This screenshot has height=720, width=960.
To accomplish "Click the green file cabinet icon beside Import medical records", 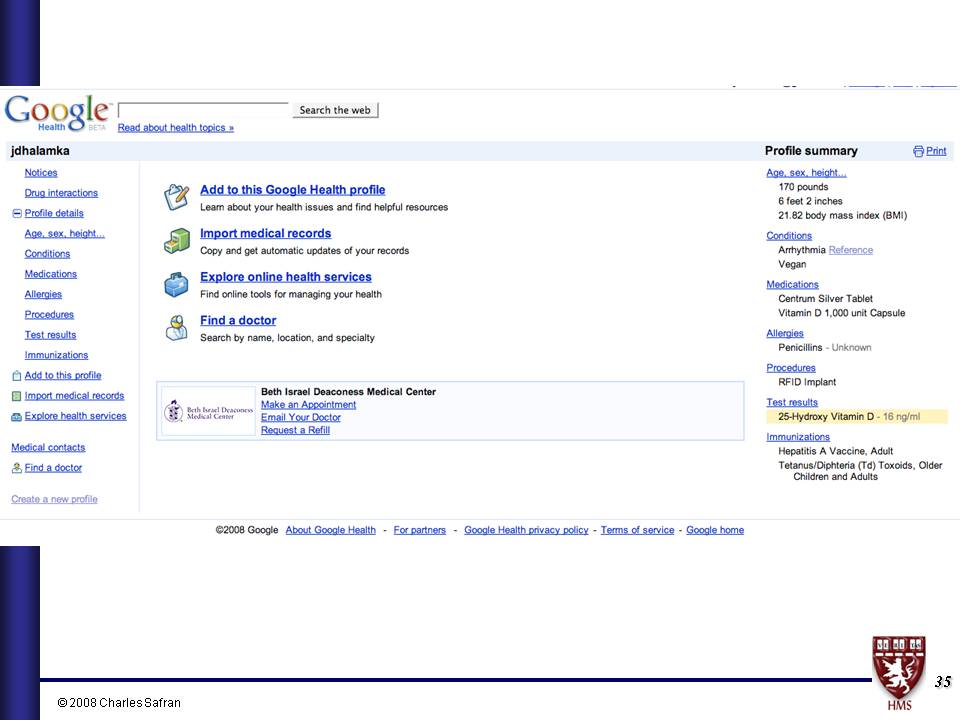I will click(176, 241).
